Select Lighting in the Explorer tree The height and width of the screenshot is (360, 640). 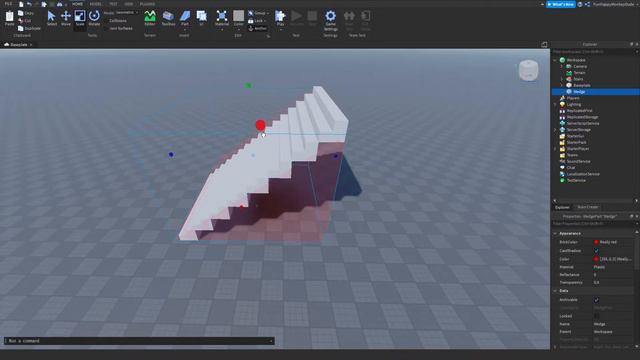(x=573, y=104)
